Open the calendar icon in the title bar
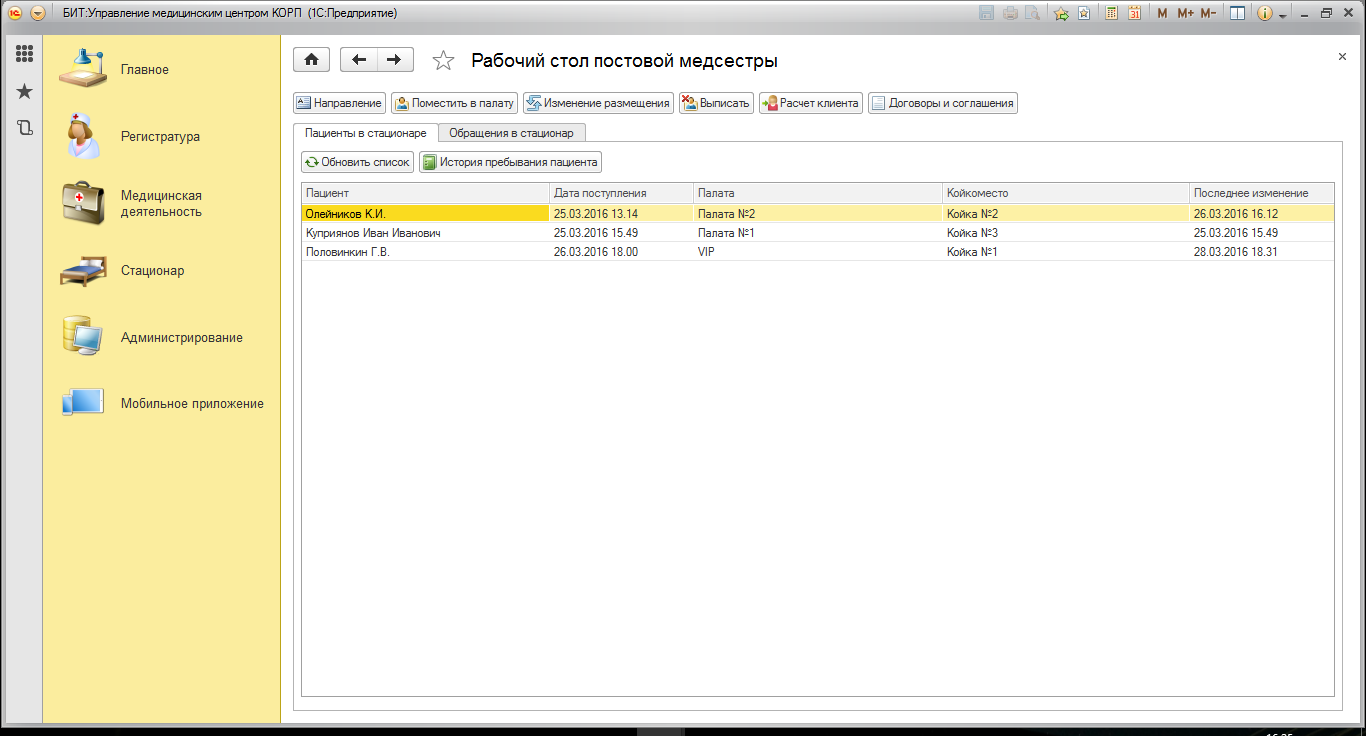Screen dimensions: 1366x736 1134,13
